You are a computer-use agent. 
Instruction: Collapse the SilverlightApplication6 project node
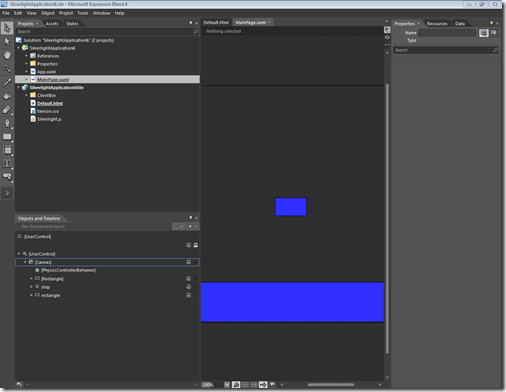click(x=19, y=48)
